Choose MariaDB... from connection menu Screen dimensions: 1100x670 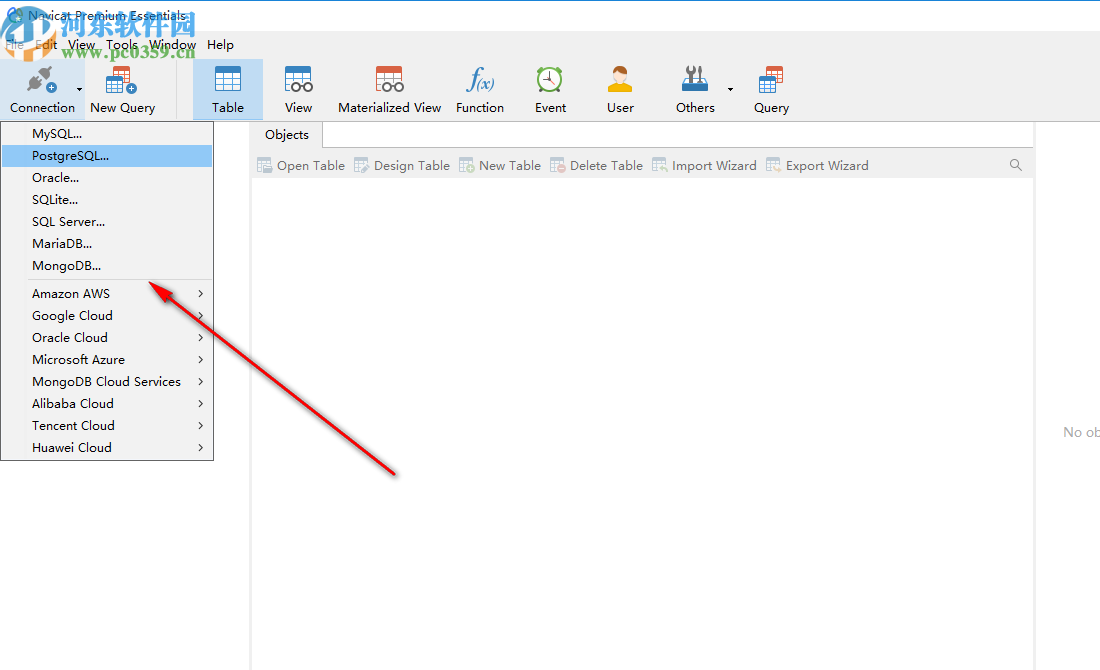tap(107, 243)
